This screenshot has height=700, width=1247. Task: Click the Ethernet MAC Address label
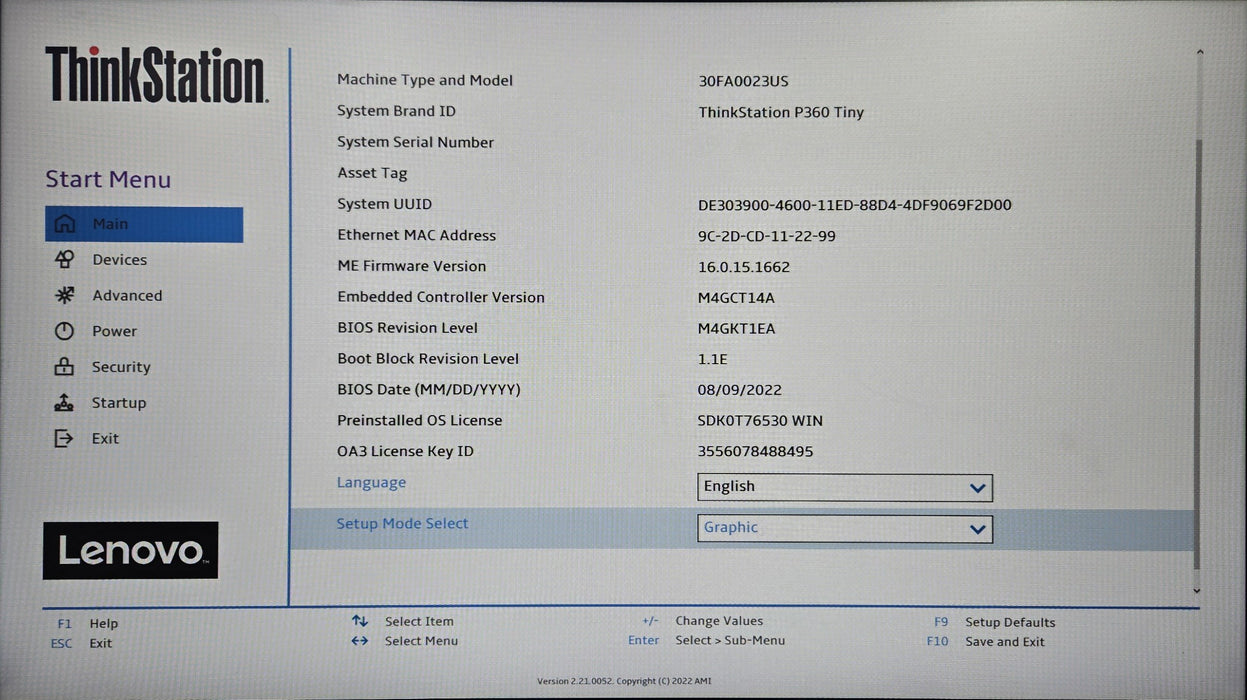click(x=417, y=235)
